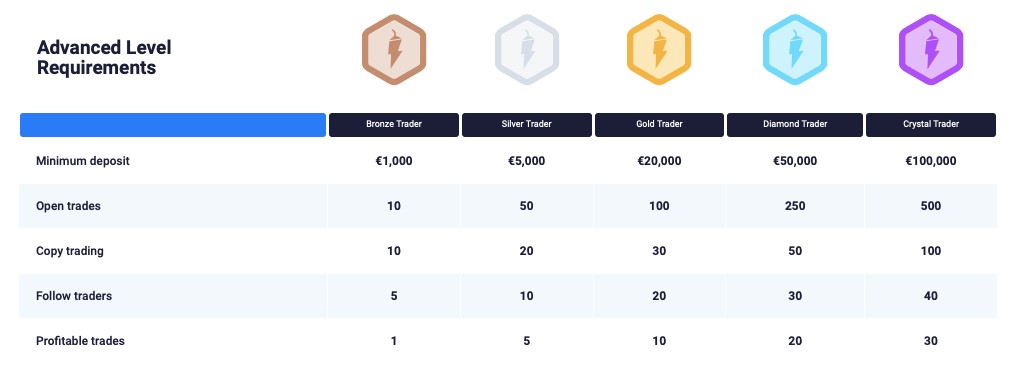Viewport: 1019px width, 382px height.
Task: Select the Diamond Trader column header
Action: (795, 125)
